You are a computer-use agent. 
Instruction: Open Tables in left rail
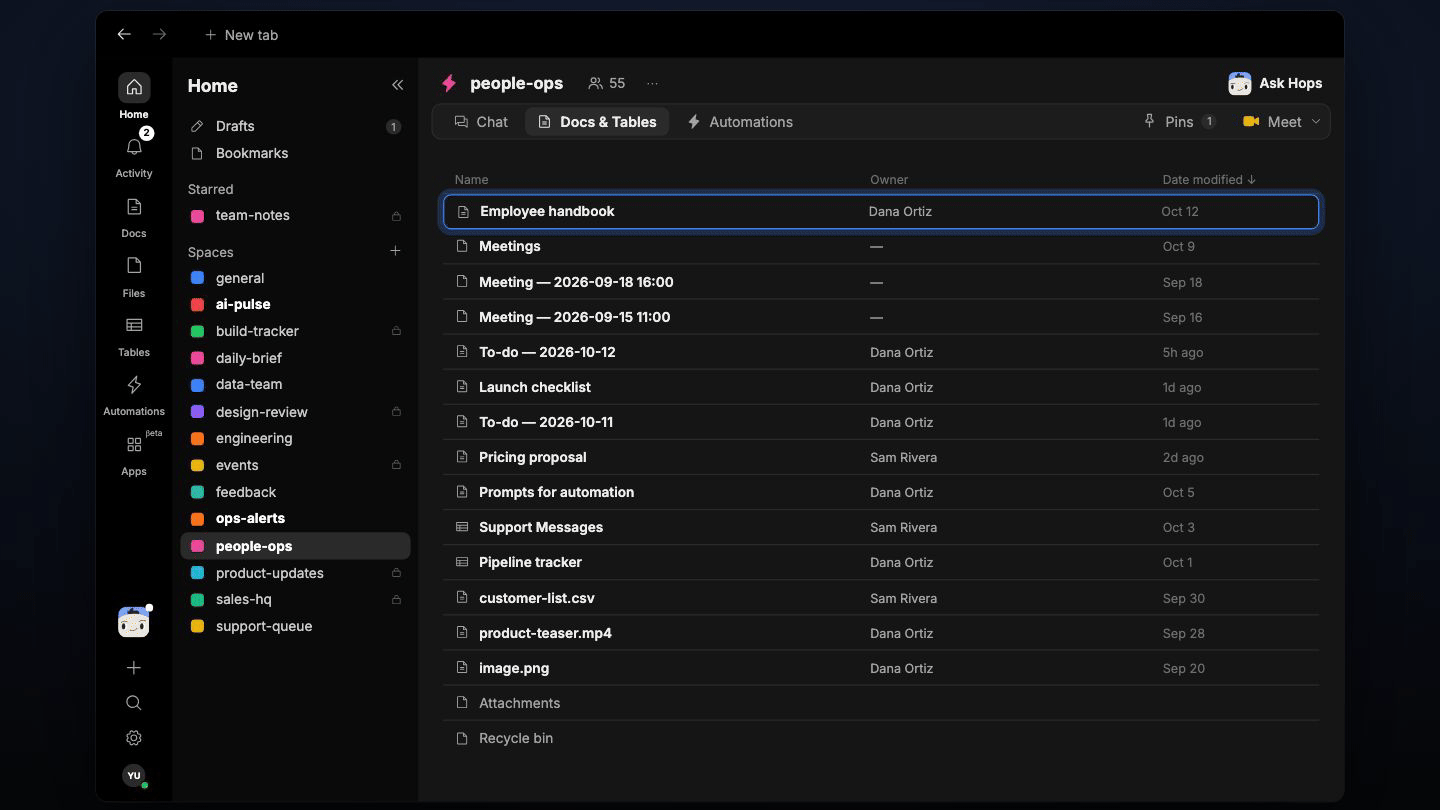[134, 325]
